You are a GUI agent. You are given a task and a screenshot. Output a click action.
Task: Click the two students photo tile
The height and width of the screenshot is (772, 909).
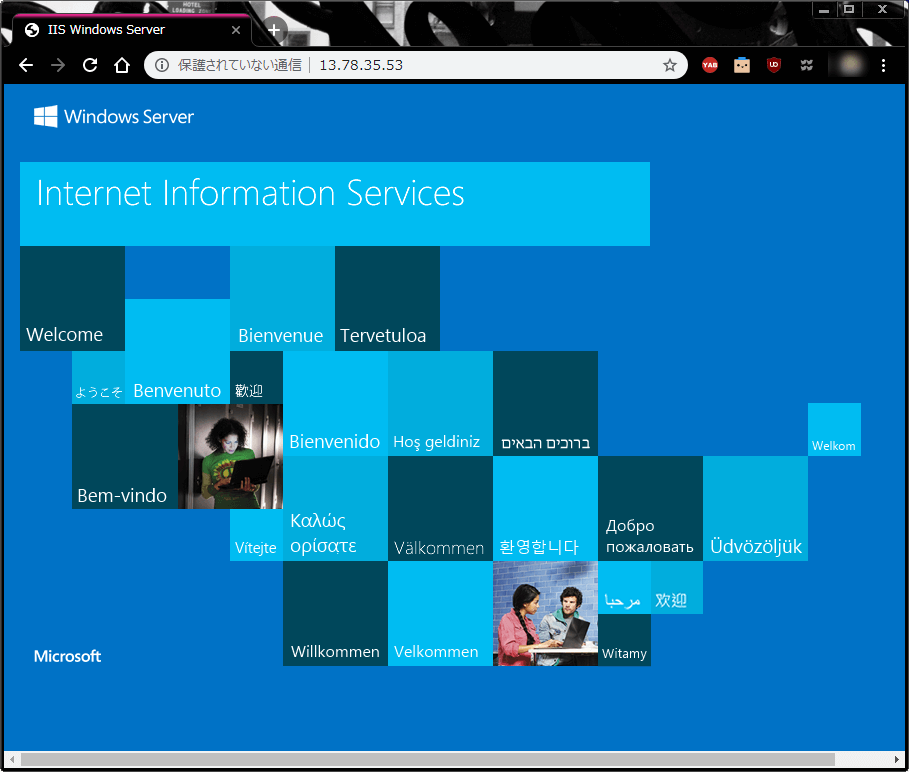click(x=546, y=613)
